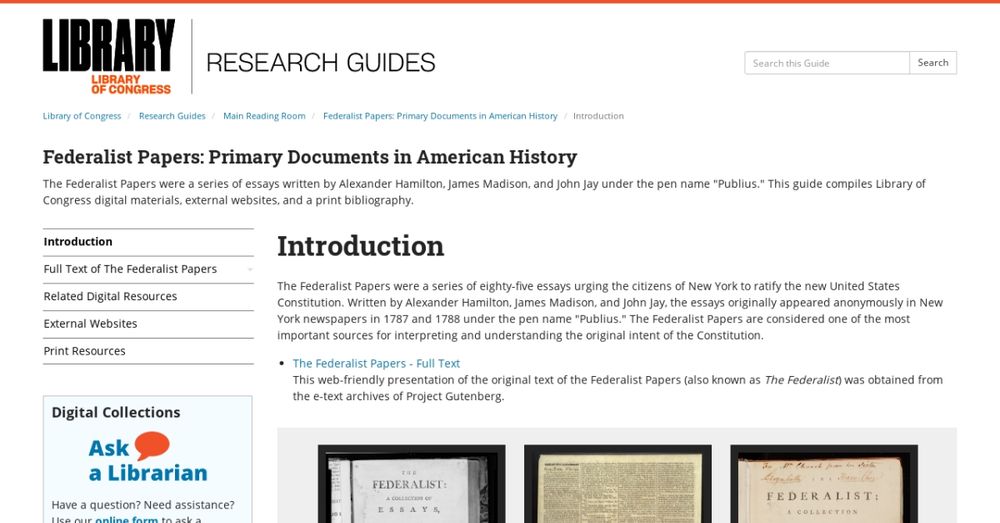Open Full Text of The Federalist Papers tab

tap(148, 269)
